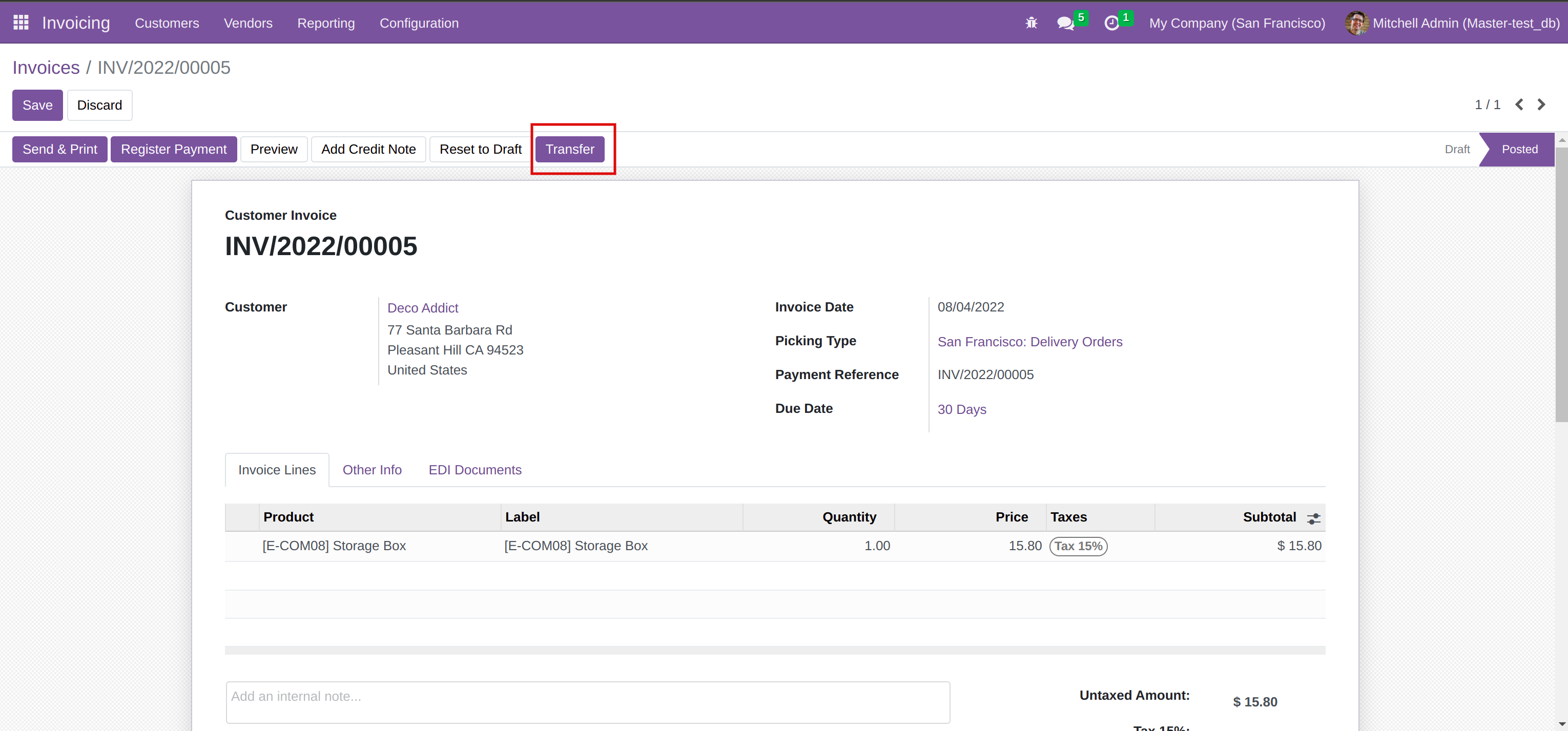
Task: Go to previous record arrow
Action: coord(1519,105)
